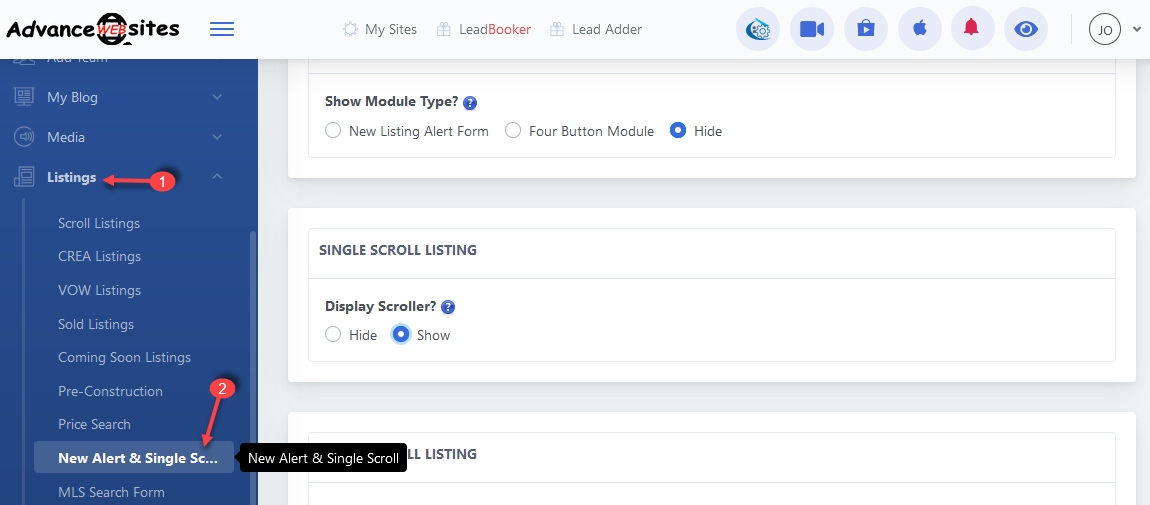1150x505 pixels.
Task: Expand the Media sidebar menu
Action: [x=217, y=137]
